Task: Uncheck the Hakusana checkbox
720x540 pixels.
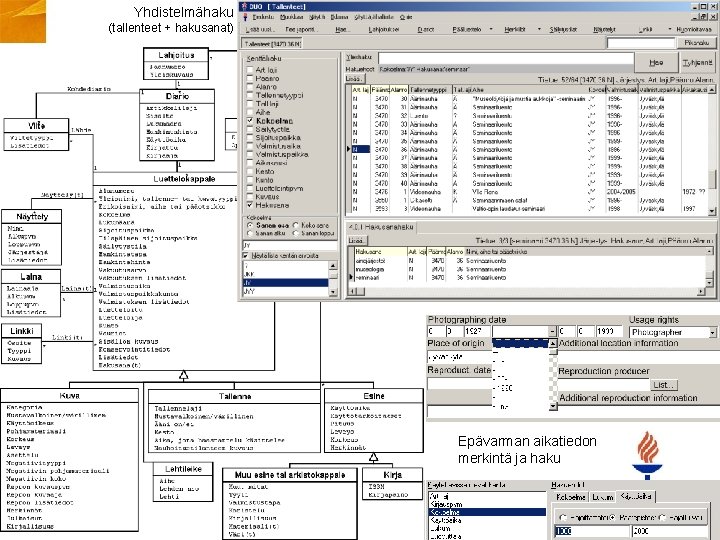Action: tap(250, 205)
